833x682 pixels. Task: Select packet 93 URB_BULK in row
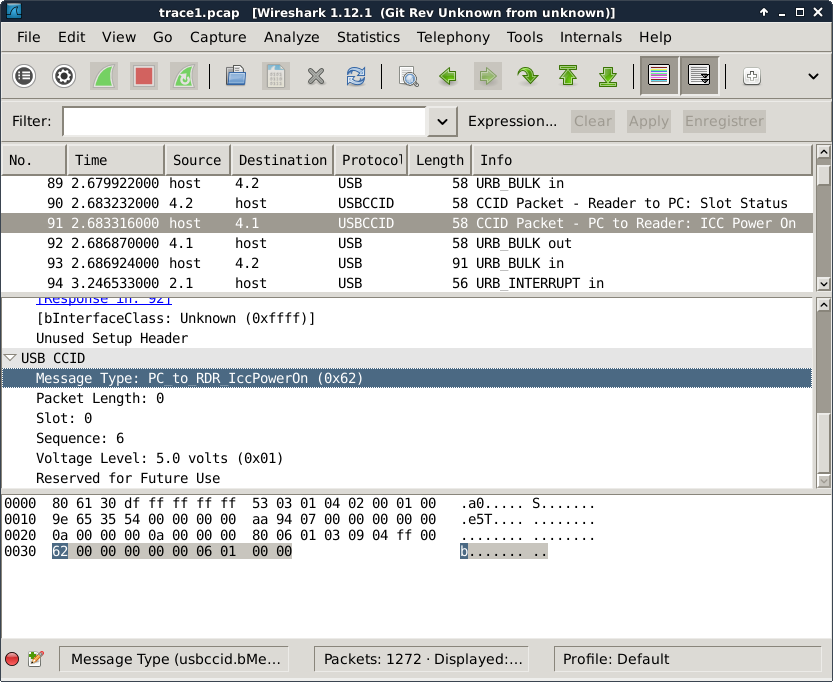[x=407, y=263]
